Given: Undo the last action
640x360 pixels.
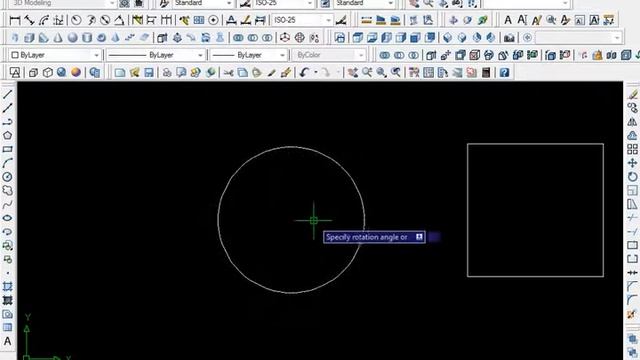Looking at the screenshot, I should [x=304, y=72].
